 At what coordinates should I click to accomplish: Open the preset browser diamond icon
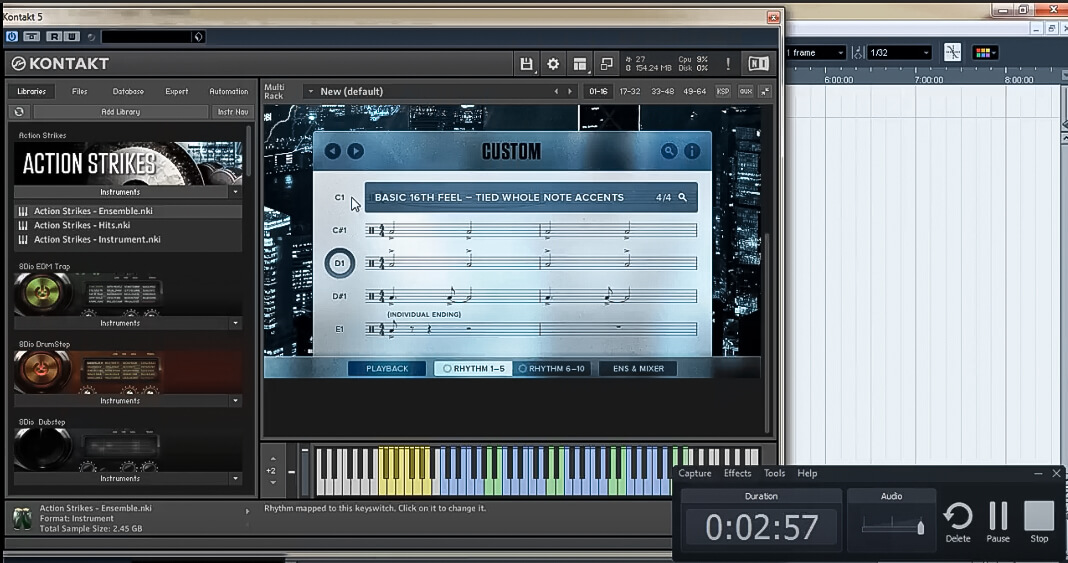pos(198,36)
